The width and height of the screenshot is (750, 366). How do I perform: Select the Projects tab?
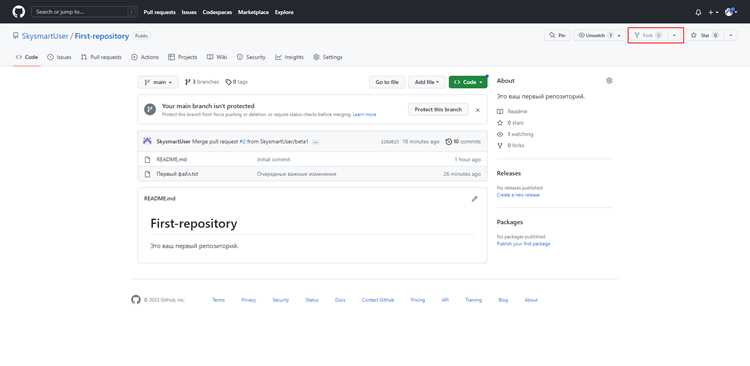click(183, 57)
